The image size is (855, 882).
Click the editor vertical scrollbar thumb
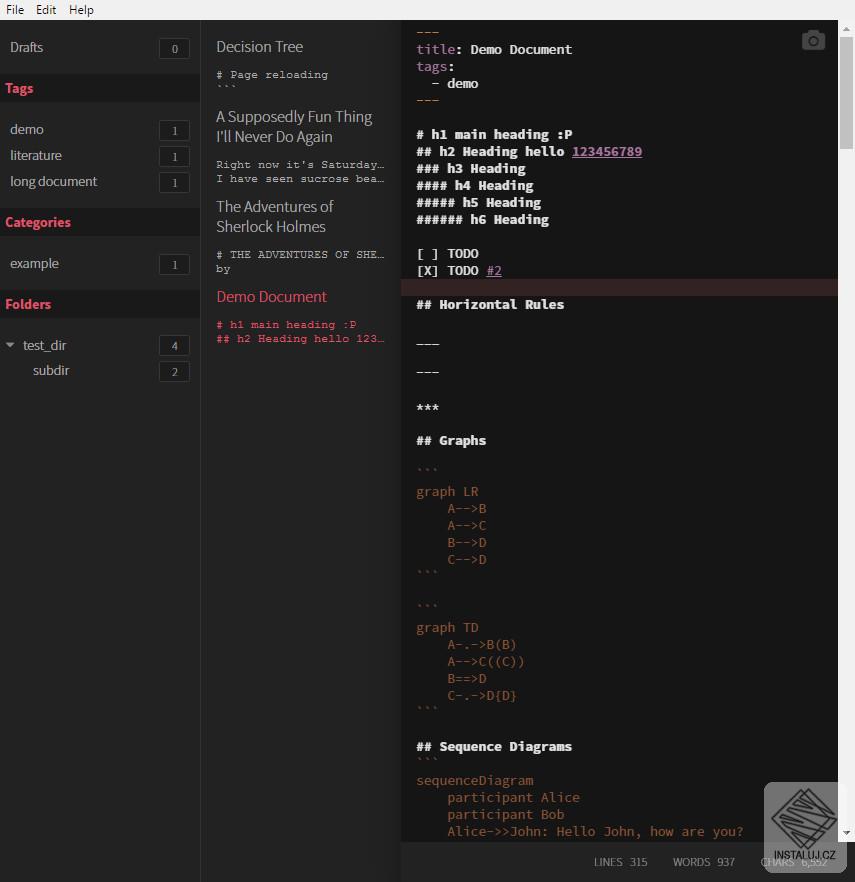pos(847,90)
